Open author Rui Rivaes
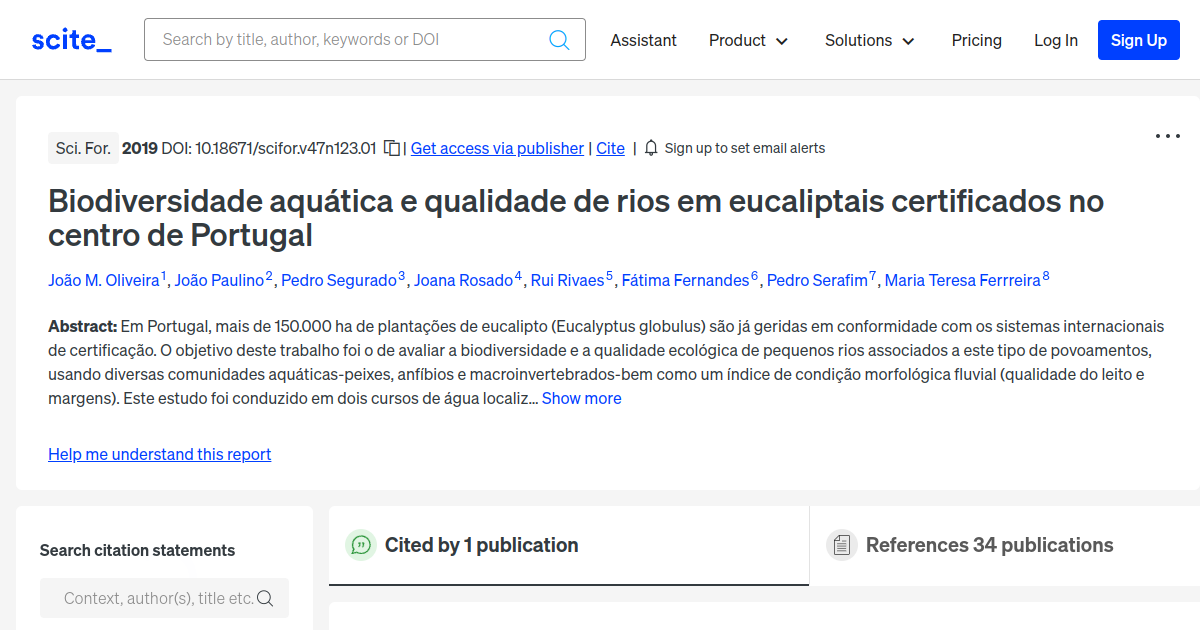Screen dimensions: 1200x630 point(568,280)
